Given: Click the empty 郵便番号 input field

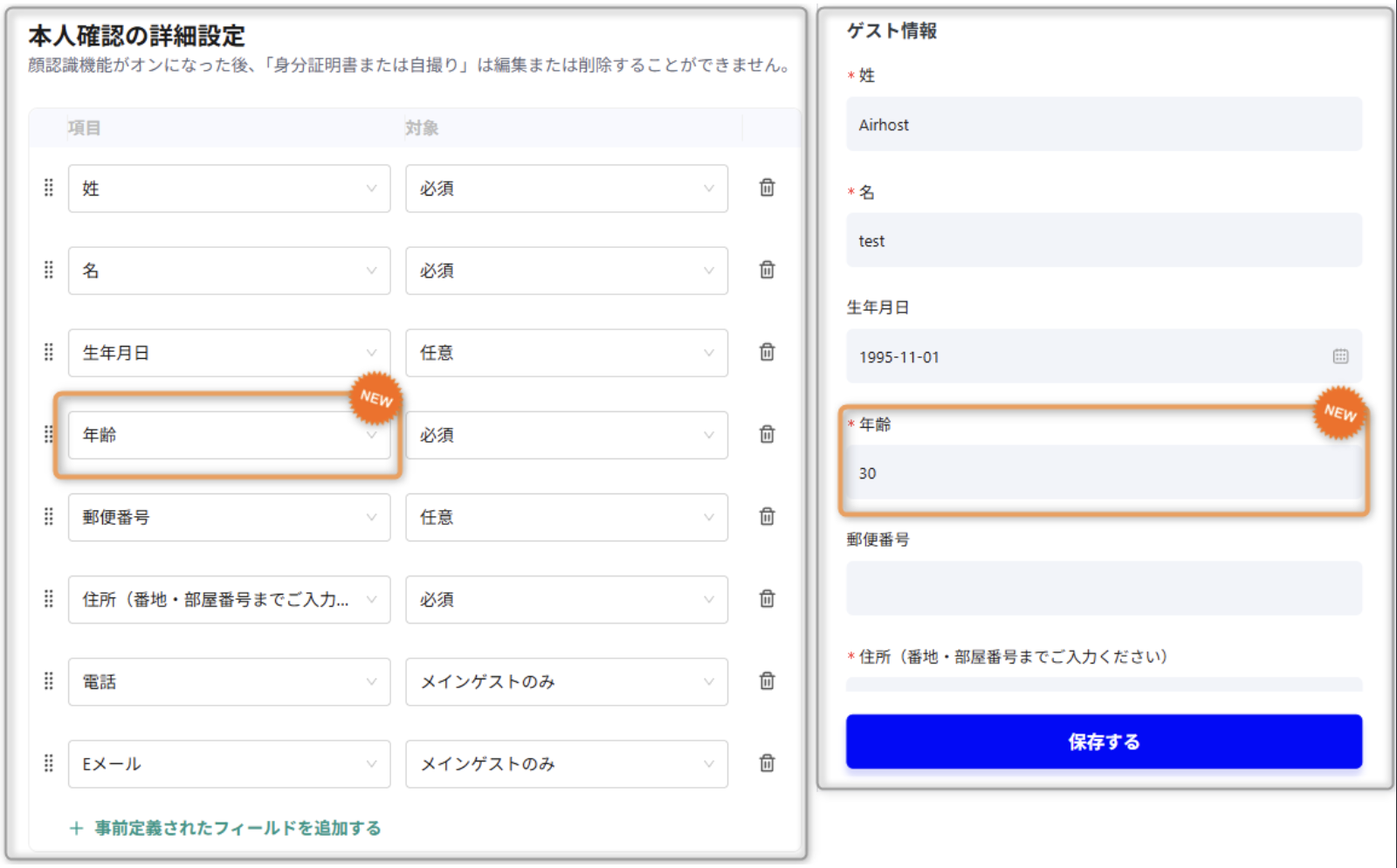Looking at the screenshot, I should click(1103, 588).
